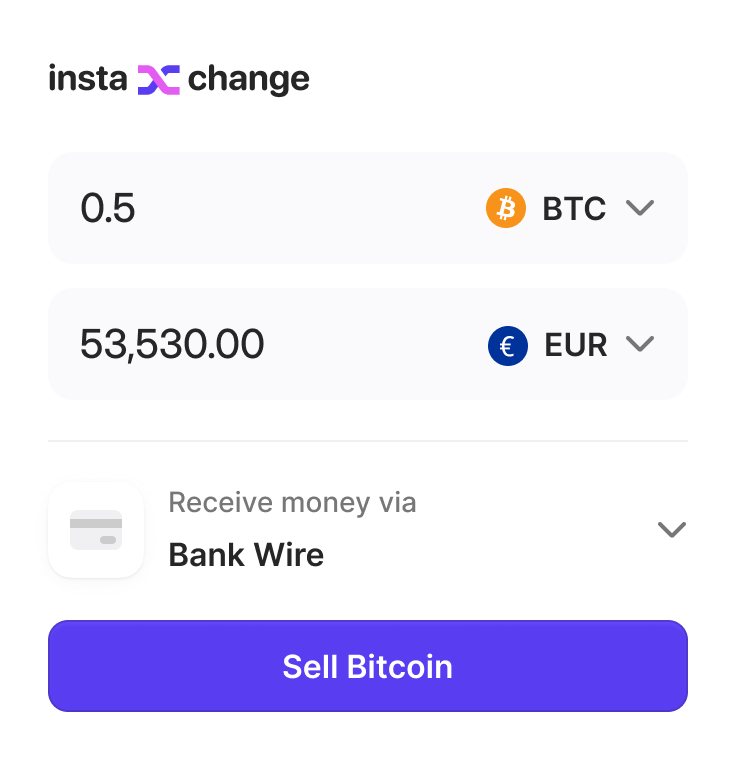Click the blue Euro currency icon

pos(507,345)
